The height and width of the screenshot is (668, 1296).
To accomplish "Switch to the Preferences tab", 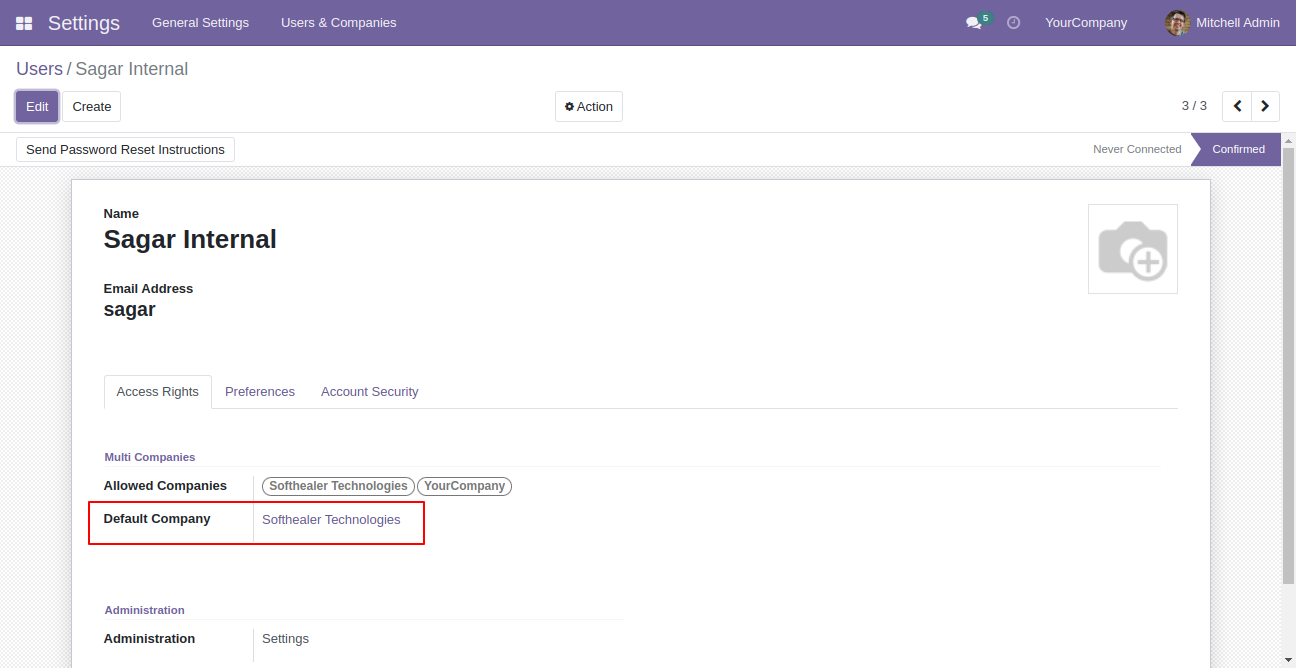I will (260, 392).
